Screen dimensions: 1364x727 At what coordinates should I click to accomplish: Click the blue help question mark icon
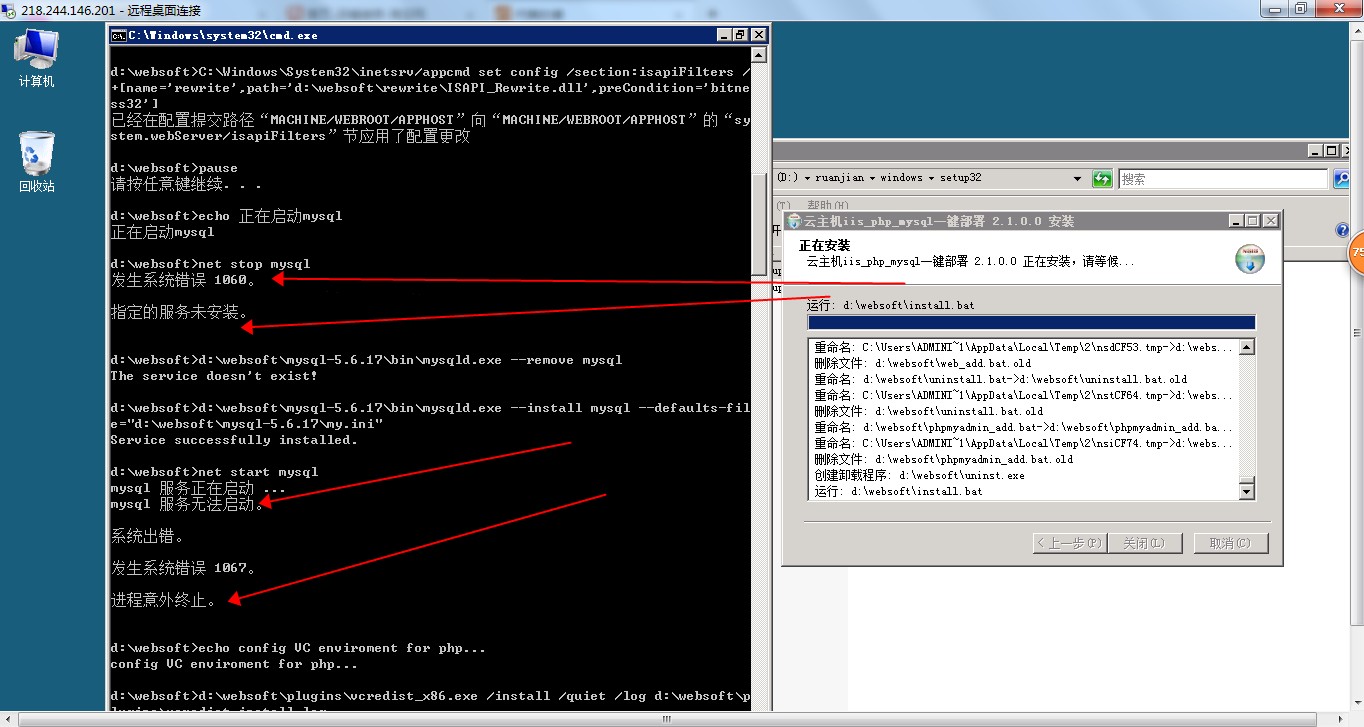(1342, 230)
